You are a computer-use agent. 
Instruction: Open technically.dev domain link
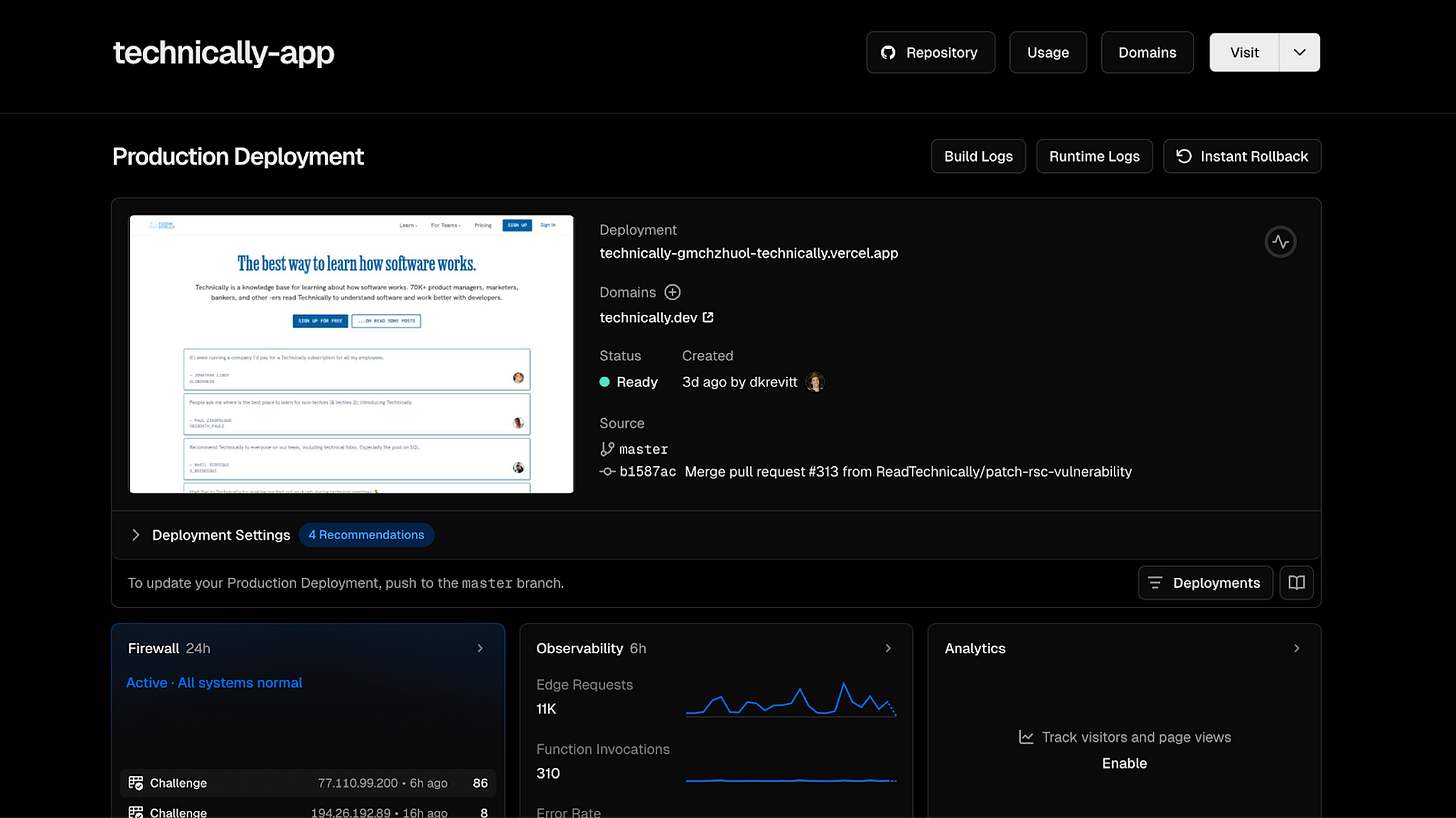click(649, 318)
